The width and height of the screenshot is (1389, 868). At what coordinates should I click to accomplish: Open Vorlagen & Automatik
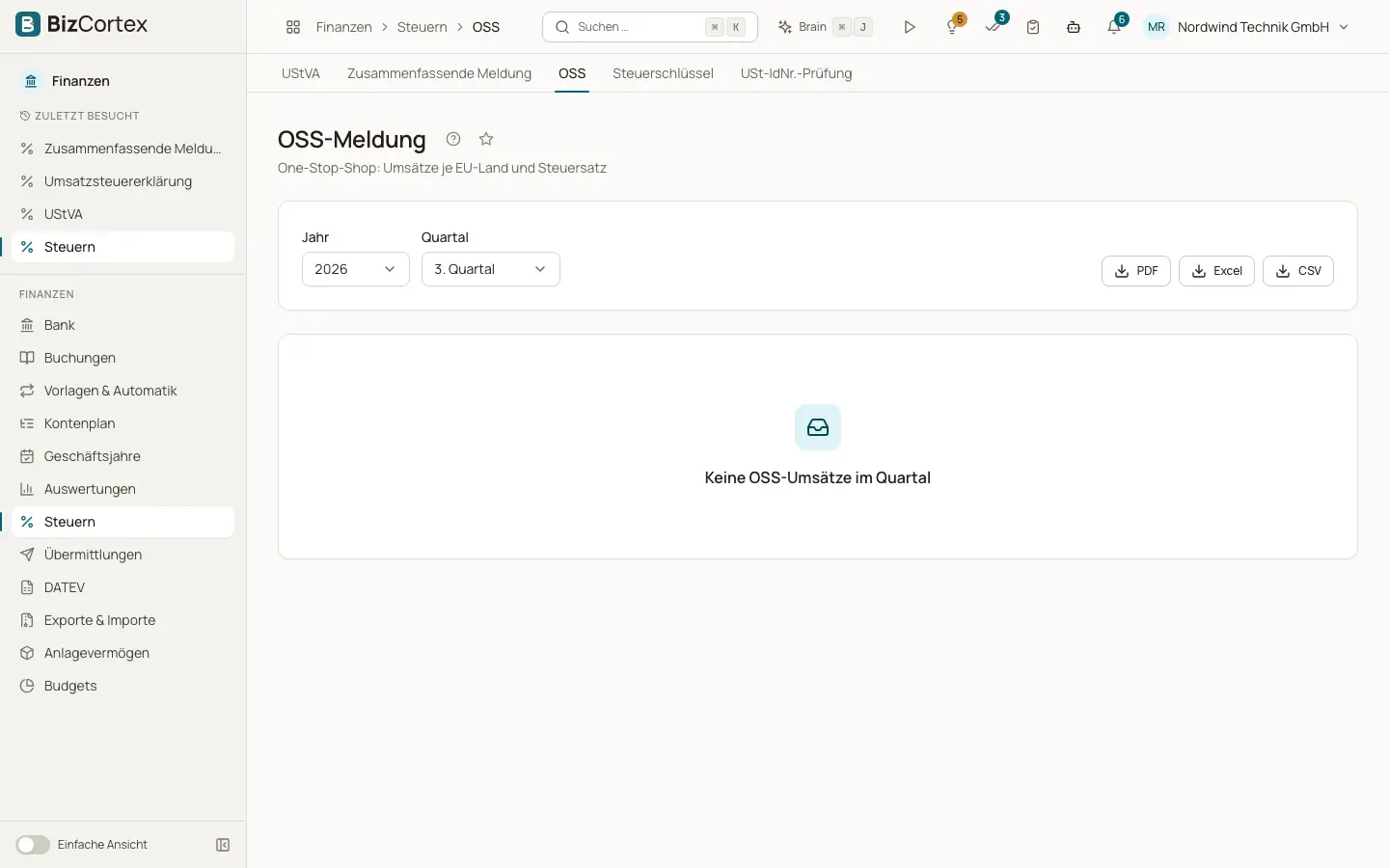pyautogui.click(x=123, y=391)
